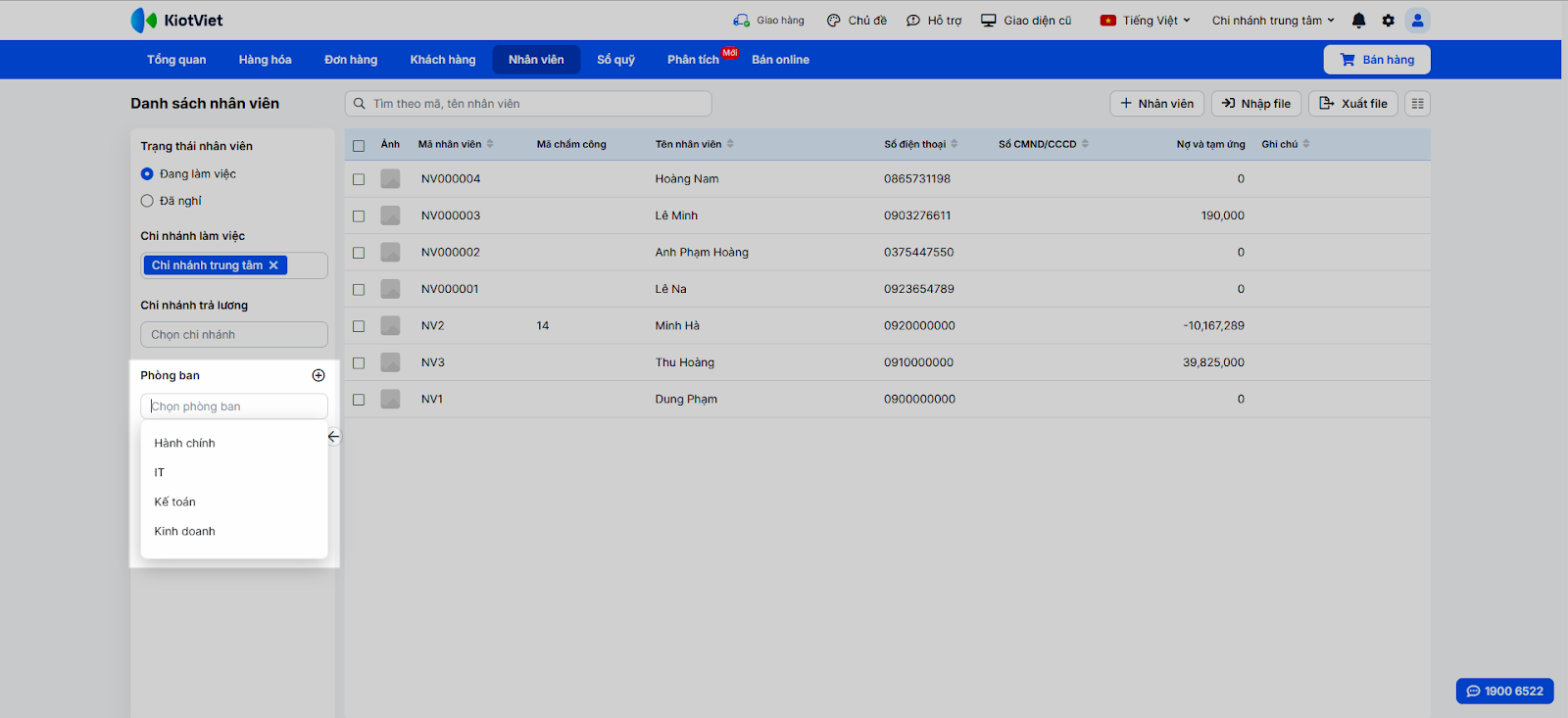
Task: Check the row for NV000002
Action: [x=359, y=253]
